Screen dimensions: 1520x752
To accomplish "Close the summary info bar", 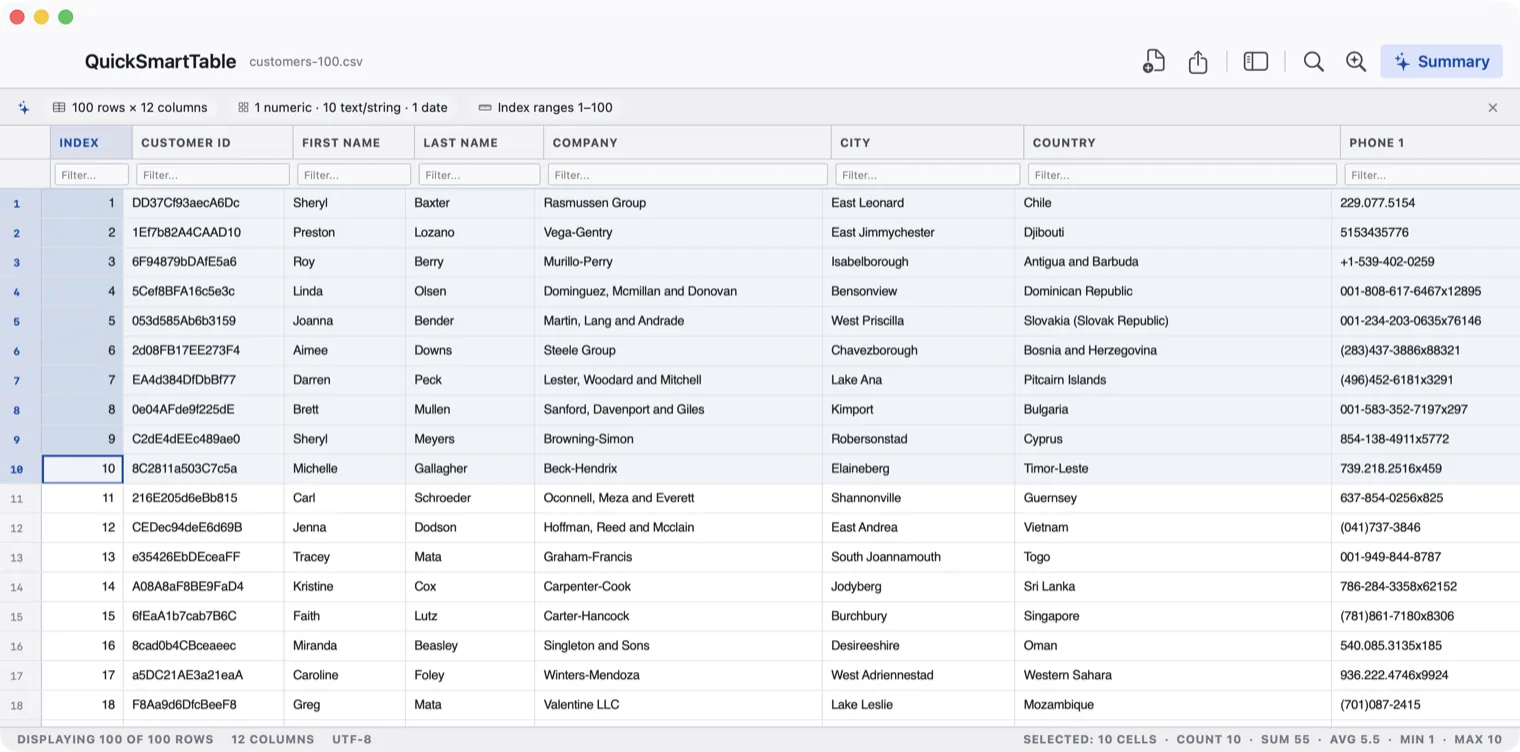I will pos(1493,107).
